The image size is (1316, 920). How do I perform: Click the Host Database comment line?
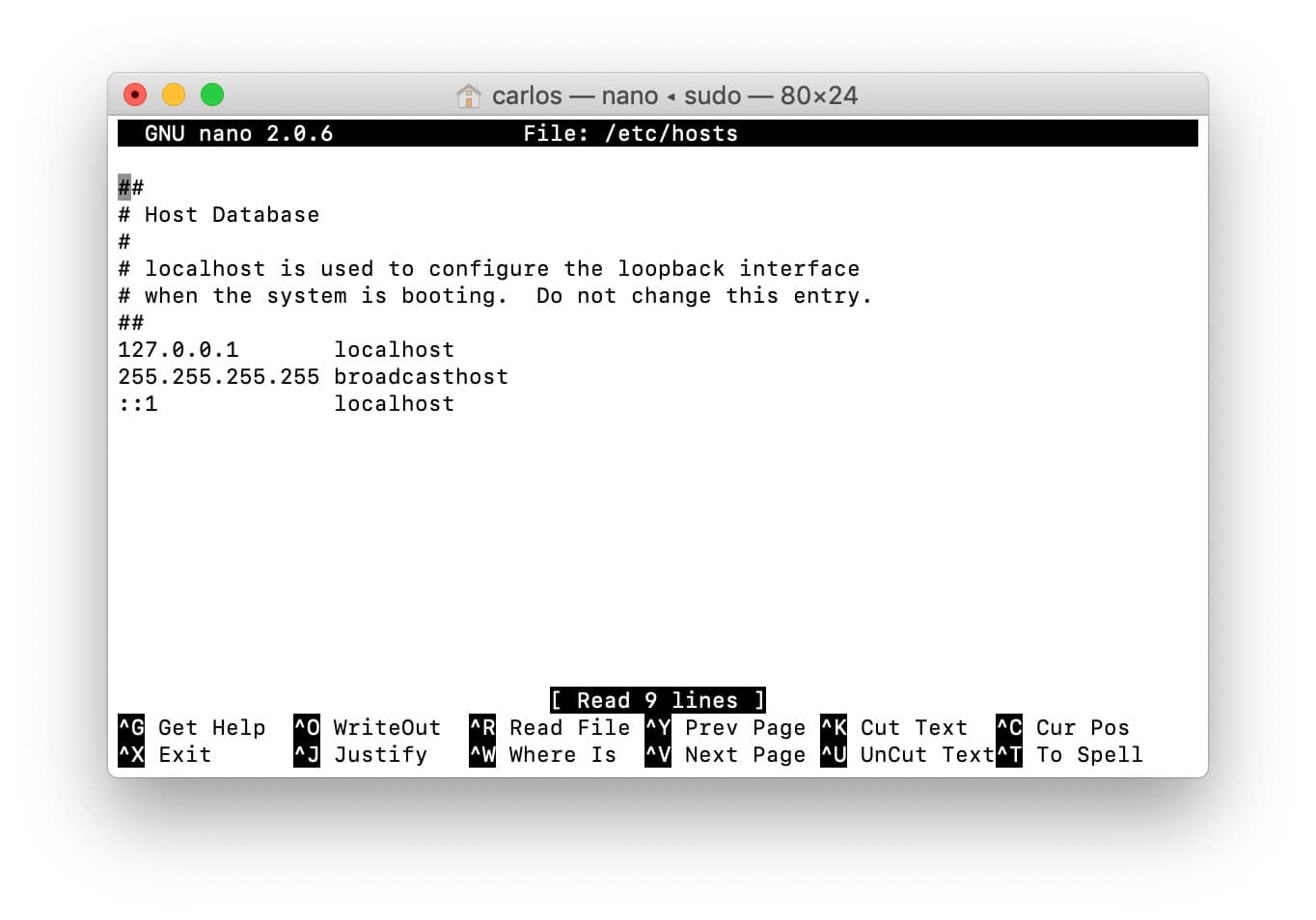[x=219, y=214]
